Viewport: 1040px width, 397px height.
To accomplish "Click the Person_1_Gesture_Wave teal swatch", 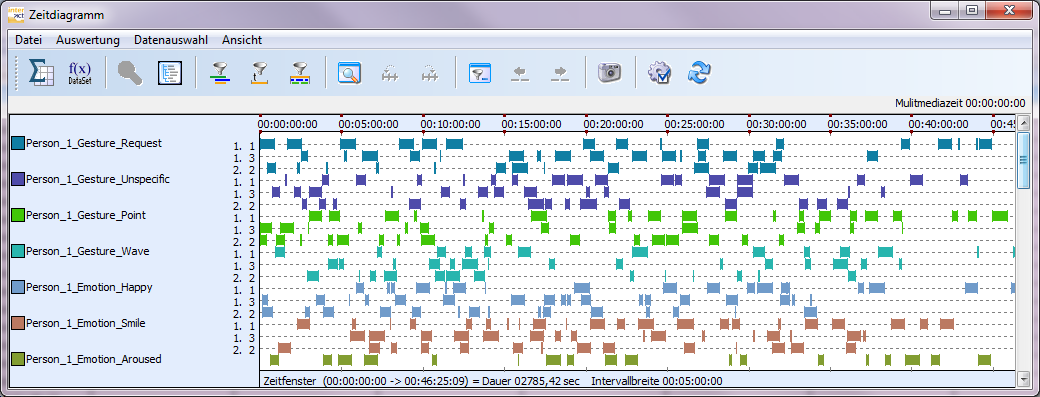I will click(18, 251).
